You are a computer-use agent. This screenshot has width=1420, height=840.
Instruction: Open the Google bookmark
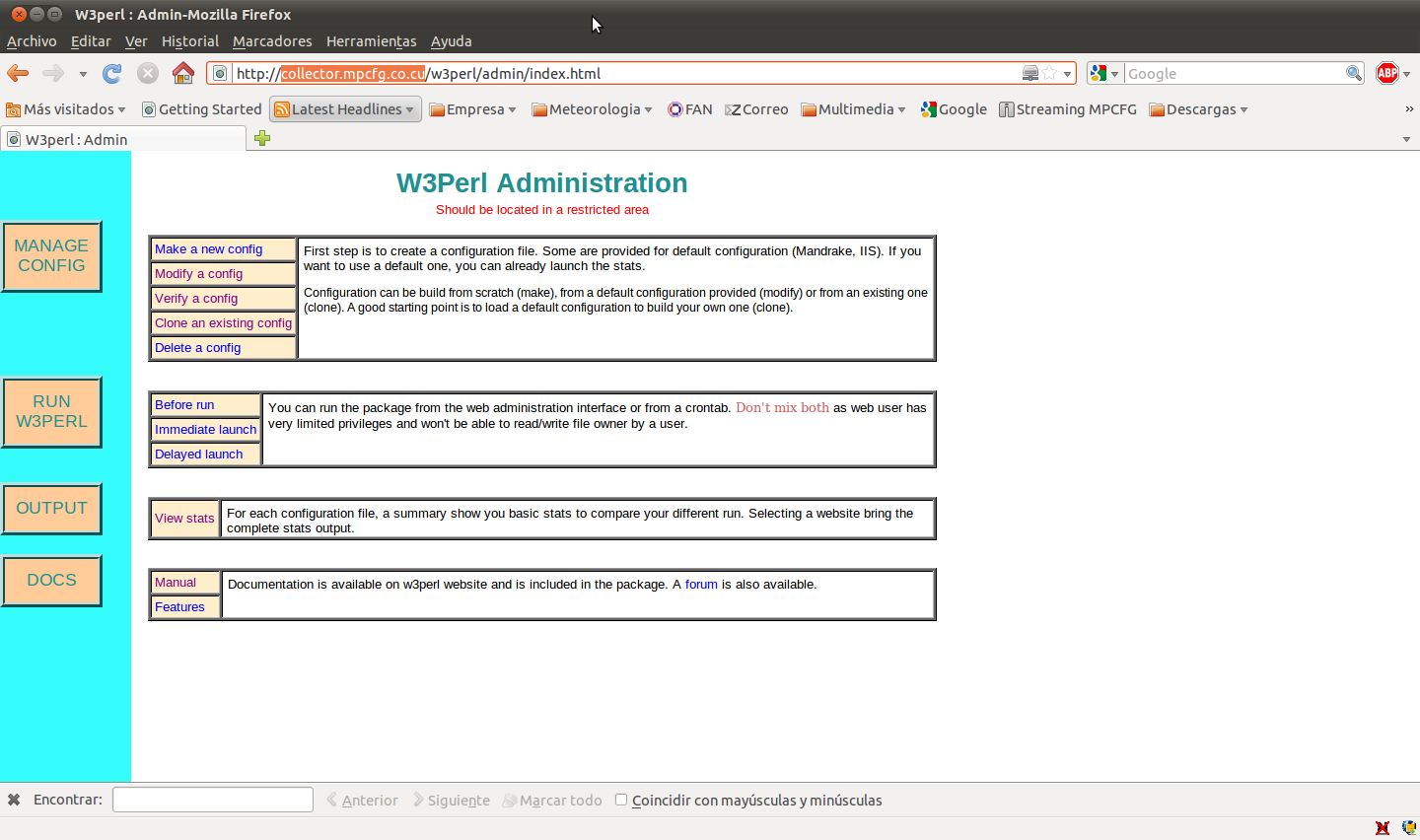954,109
